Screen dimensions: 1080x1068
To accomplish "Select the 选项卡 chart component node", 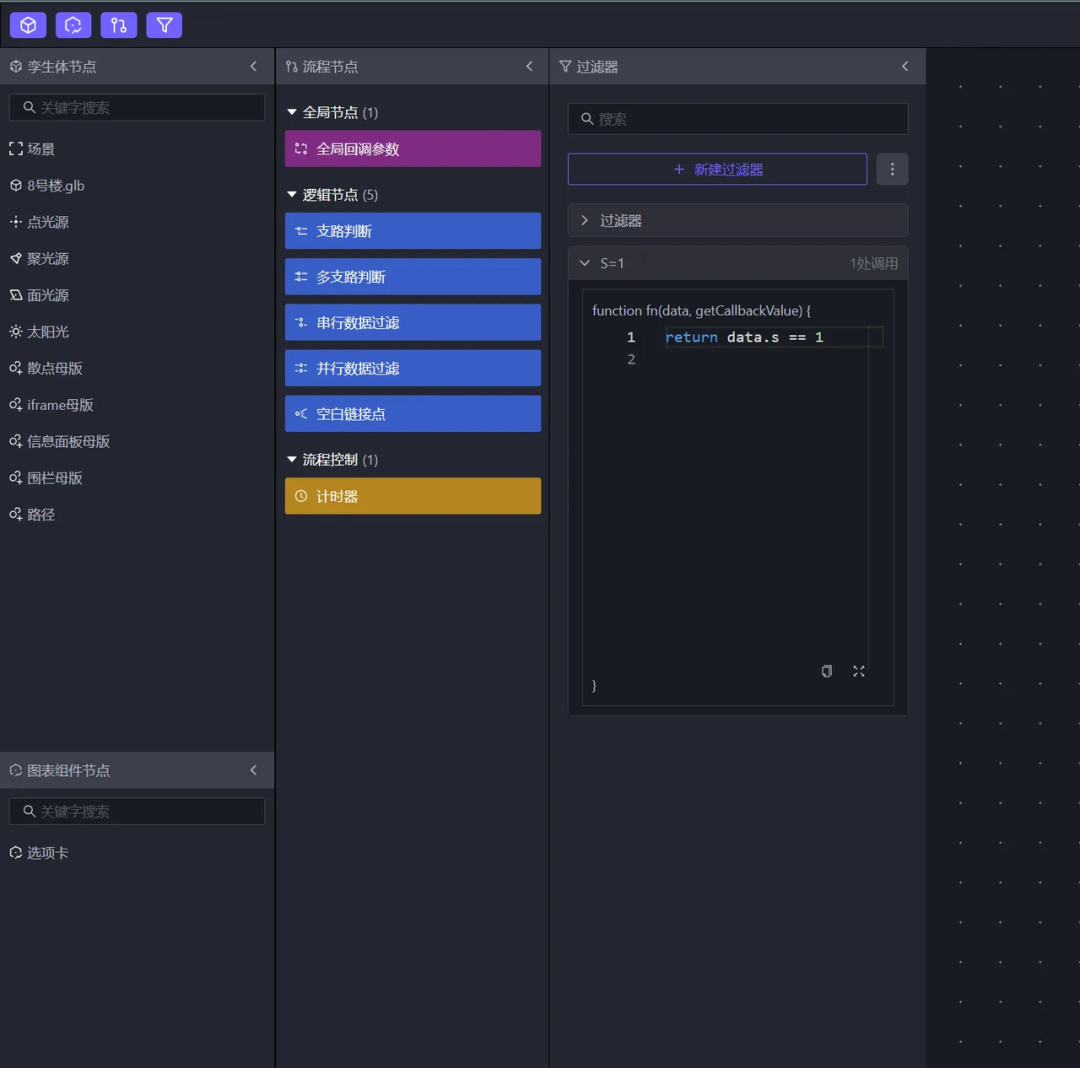I will pyautogui.click(x=39, y=852).
